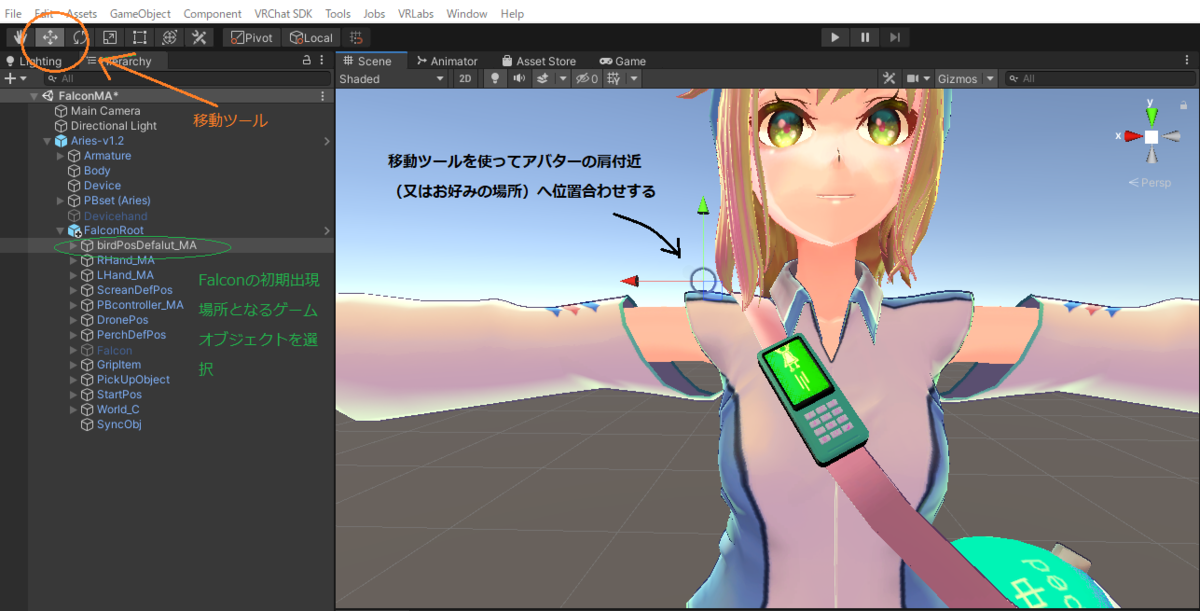Expand PBset (Aries) object

(x=60, y=200)
